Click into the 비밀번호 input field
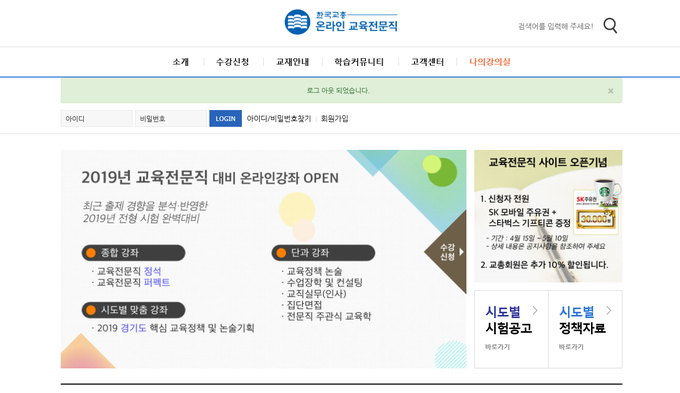The width and height of the screenshot is (680, 393). coord(171,118)
